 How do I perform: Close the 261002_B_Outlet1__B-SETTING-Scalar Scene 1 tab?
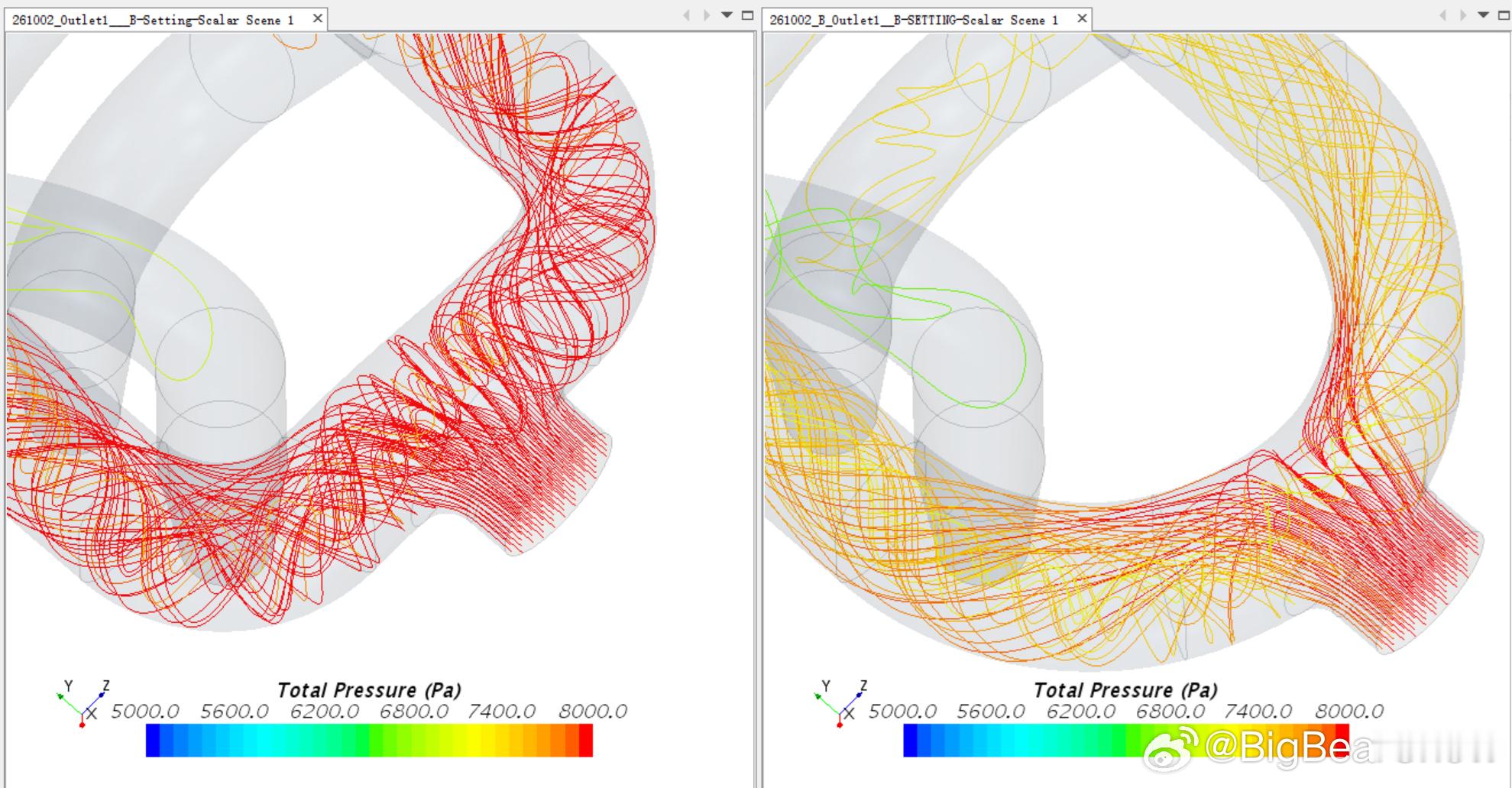coord(1082,18)
